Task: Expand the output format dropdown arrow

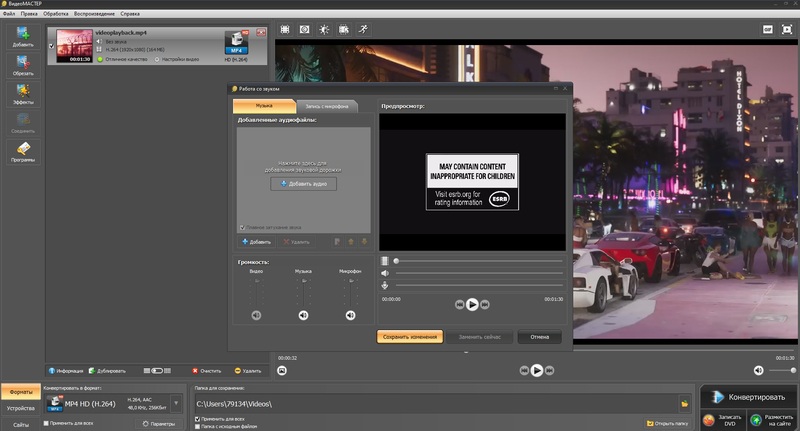Action: point(176,403)
